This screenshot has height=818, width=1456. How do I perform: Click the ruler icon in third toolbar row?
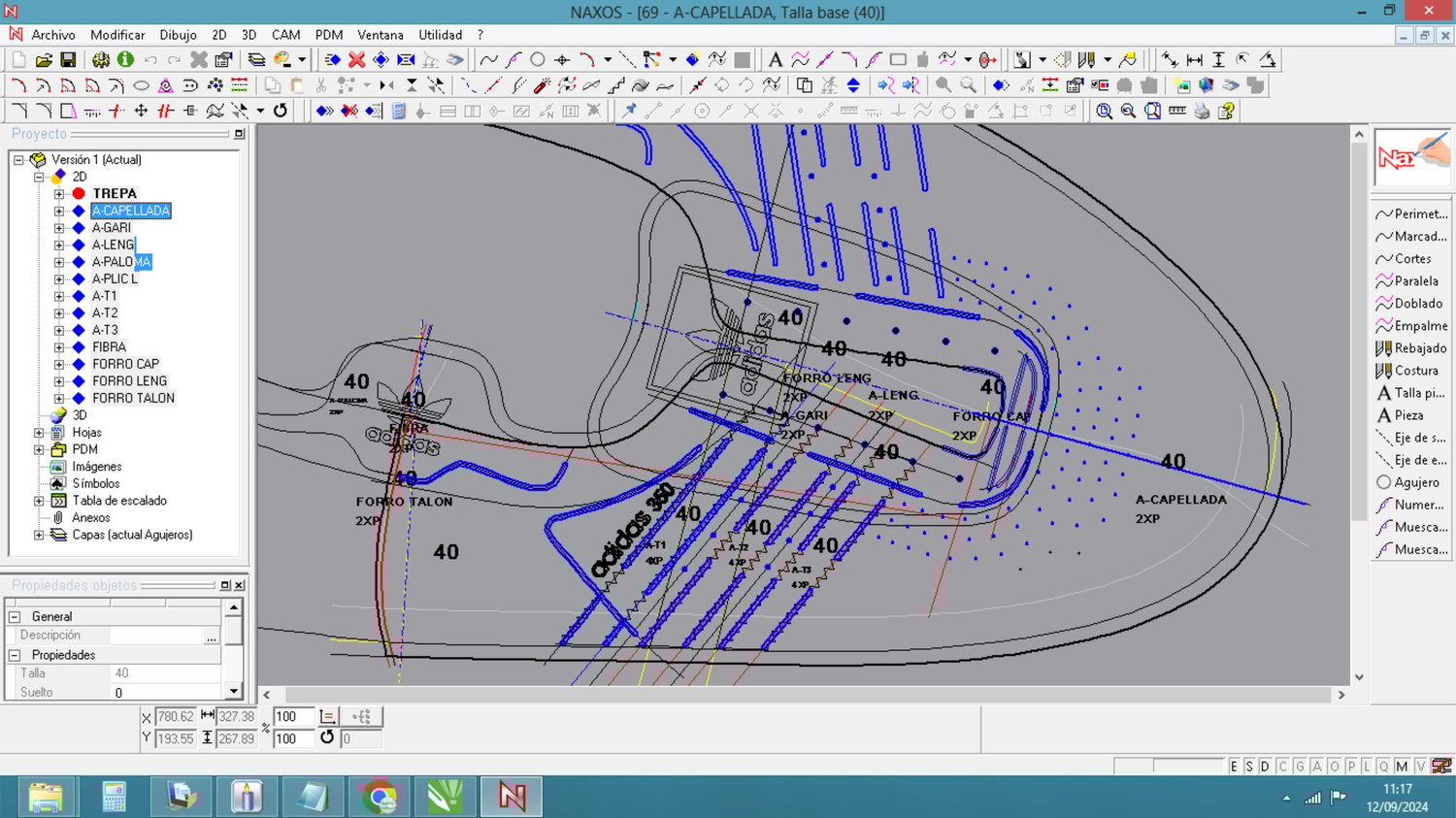(1177, 111)
